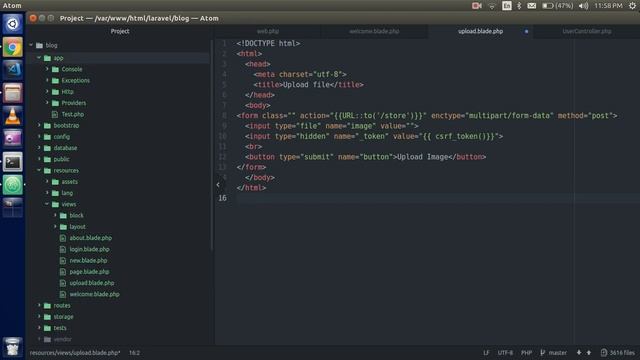Click the tree view hide chevron handle
Viewport: 640px width, 360px height.
(x=218, y=185)
